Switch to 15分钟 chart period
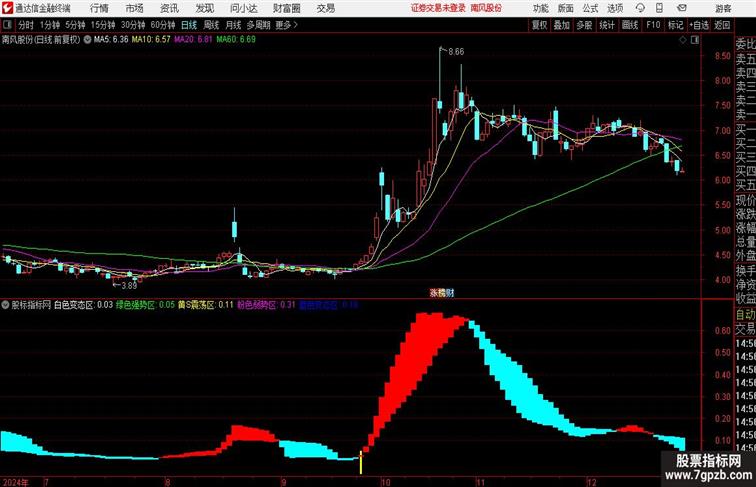The image size is (756, 487). [x=103, y=25]
